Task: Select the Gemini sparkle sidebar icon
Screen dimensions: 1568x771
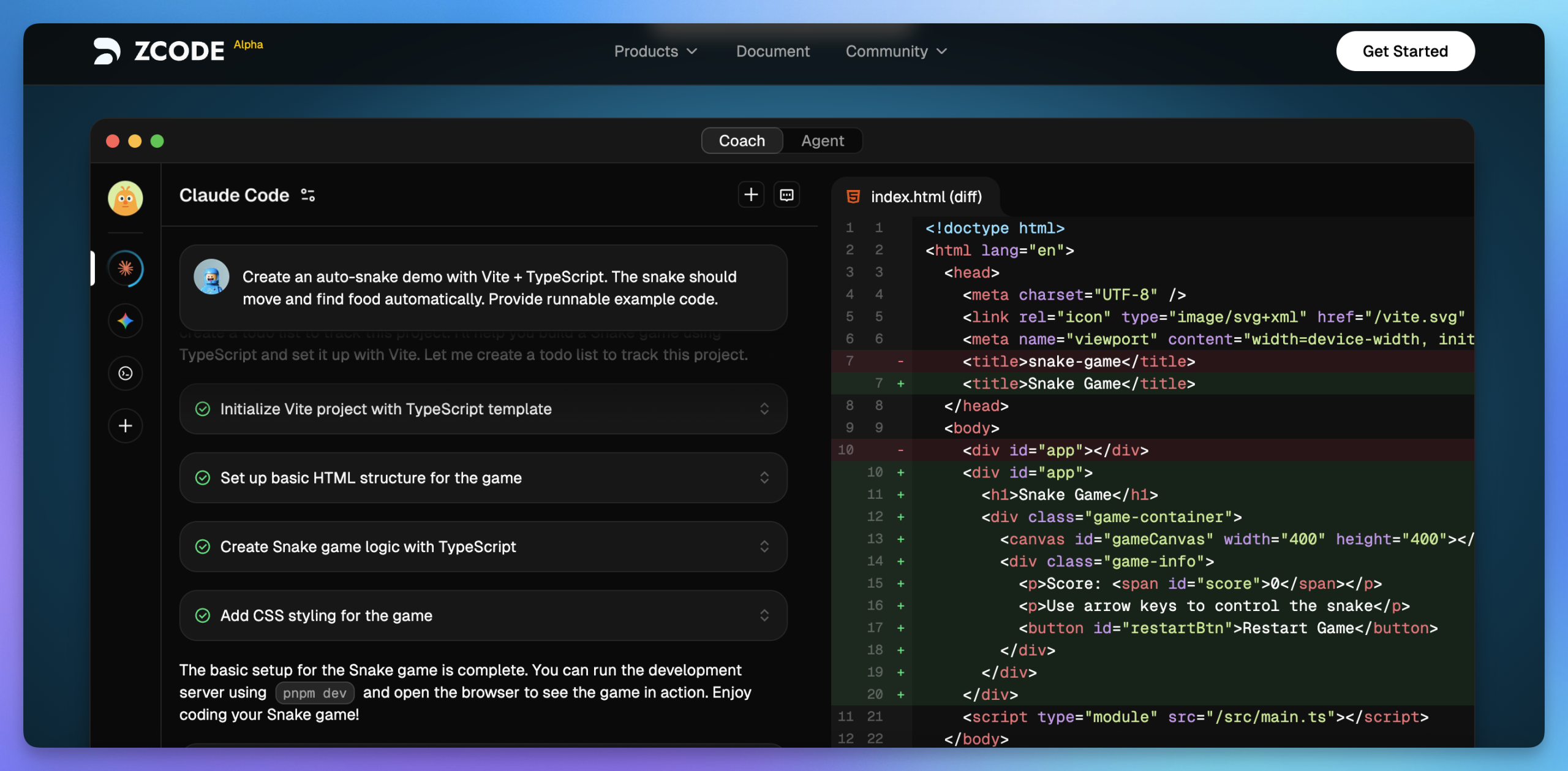Action: pos(126,321)
